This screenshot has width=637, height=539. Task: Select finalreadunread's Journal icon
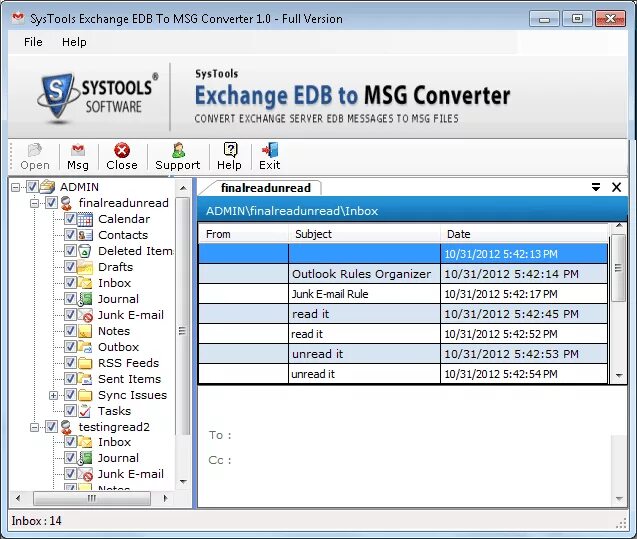[85, 299]
